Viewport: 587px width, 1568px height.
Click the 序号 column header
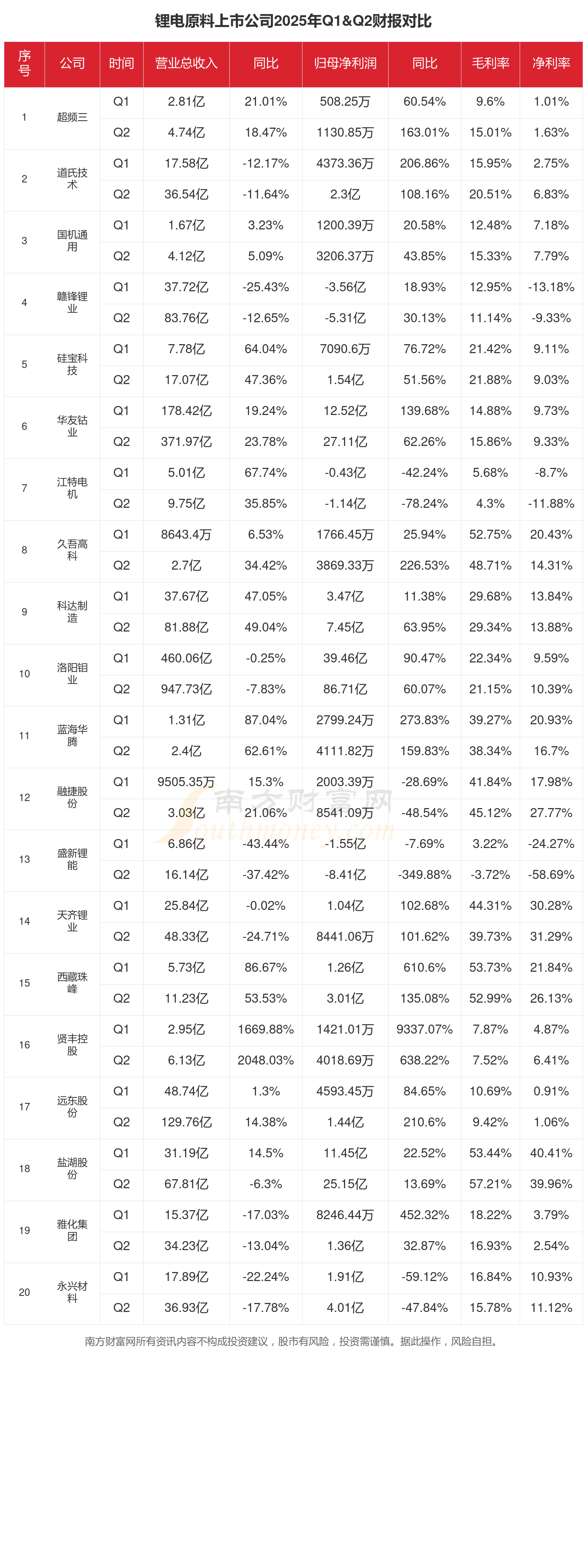(x=24, y=63)
